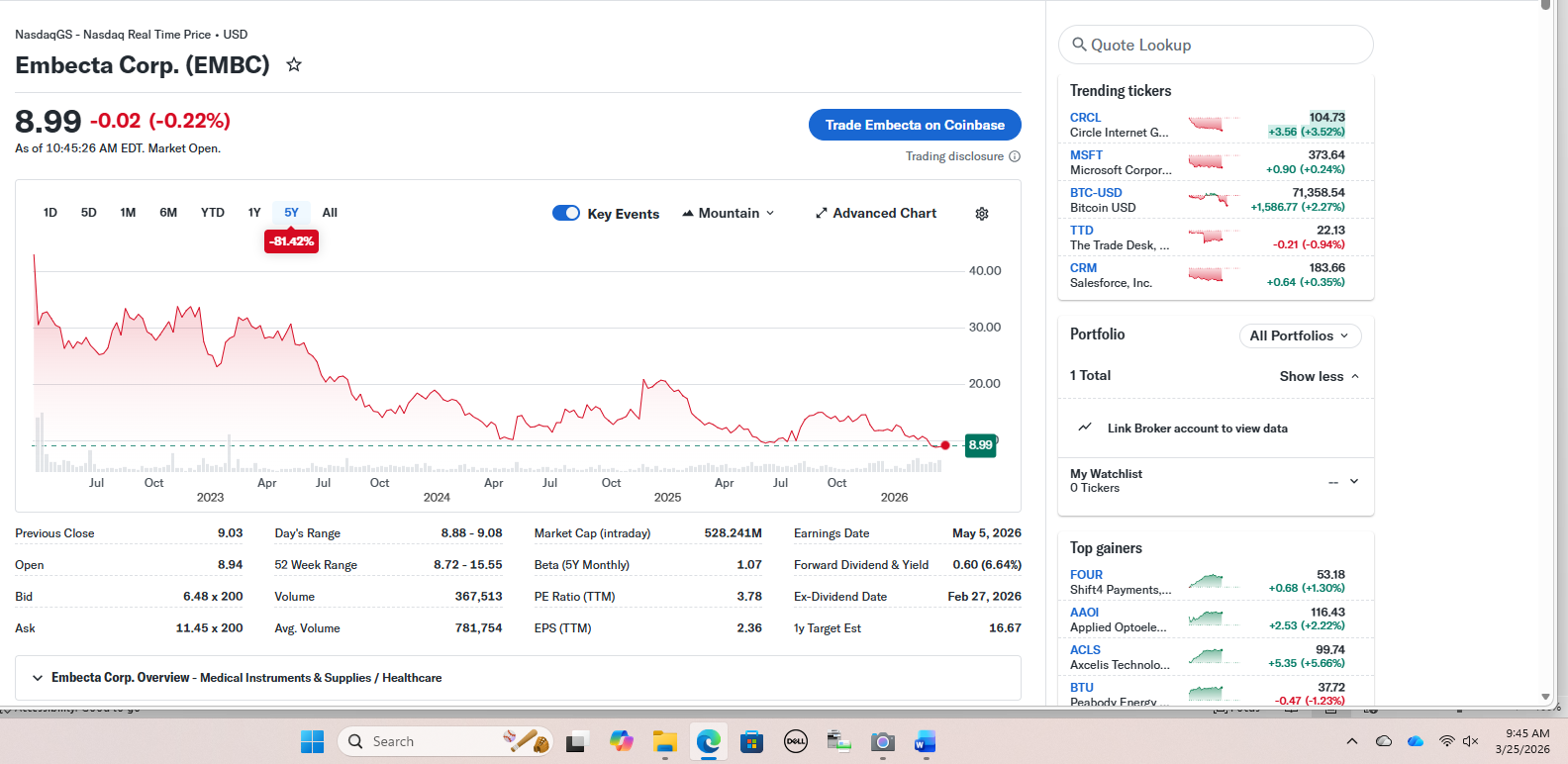The image size is (1568, 764).
Task: Click the Quote Lookup search field
Action: [1216, 45]
